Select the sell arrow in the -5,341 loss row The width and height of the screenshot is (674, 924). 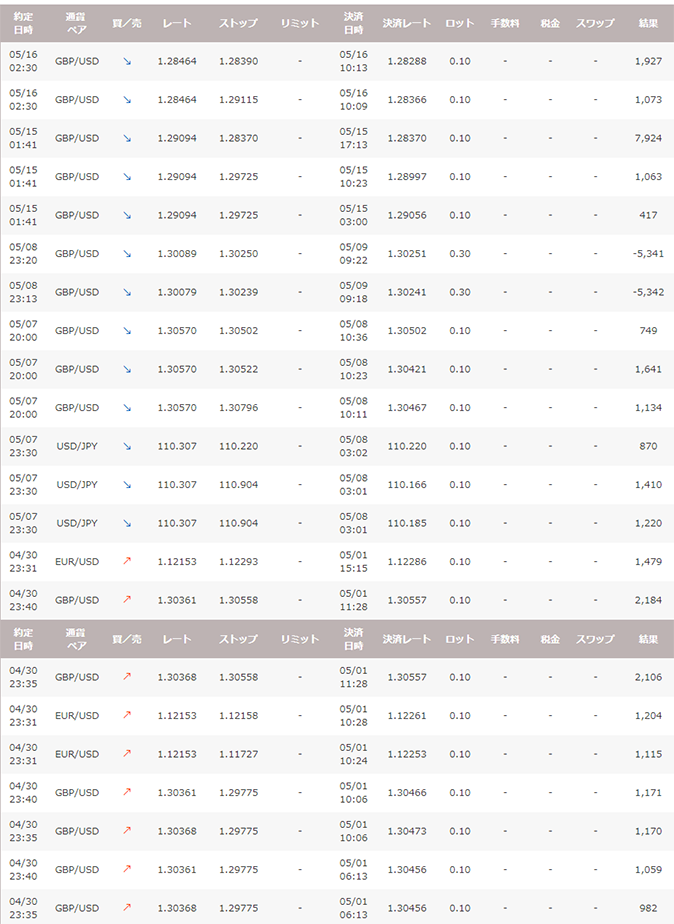click(127, 254)
